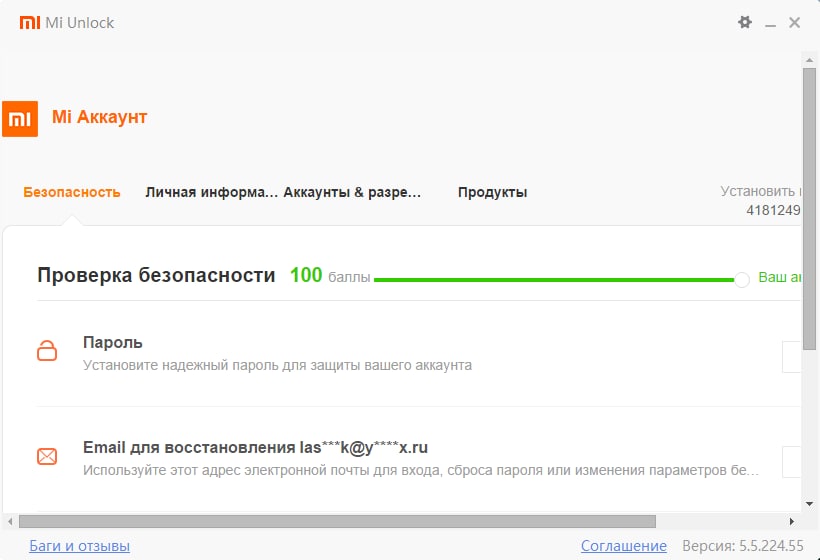The width and height of the screenshot is (820, 560).
Task: Switch to the Личная информа... tab
Action: click(211, 192)
